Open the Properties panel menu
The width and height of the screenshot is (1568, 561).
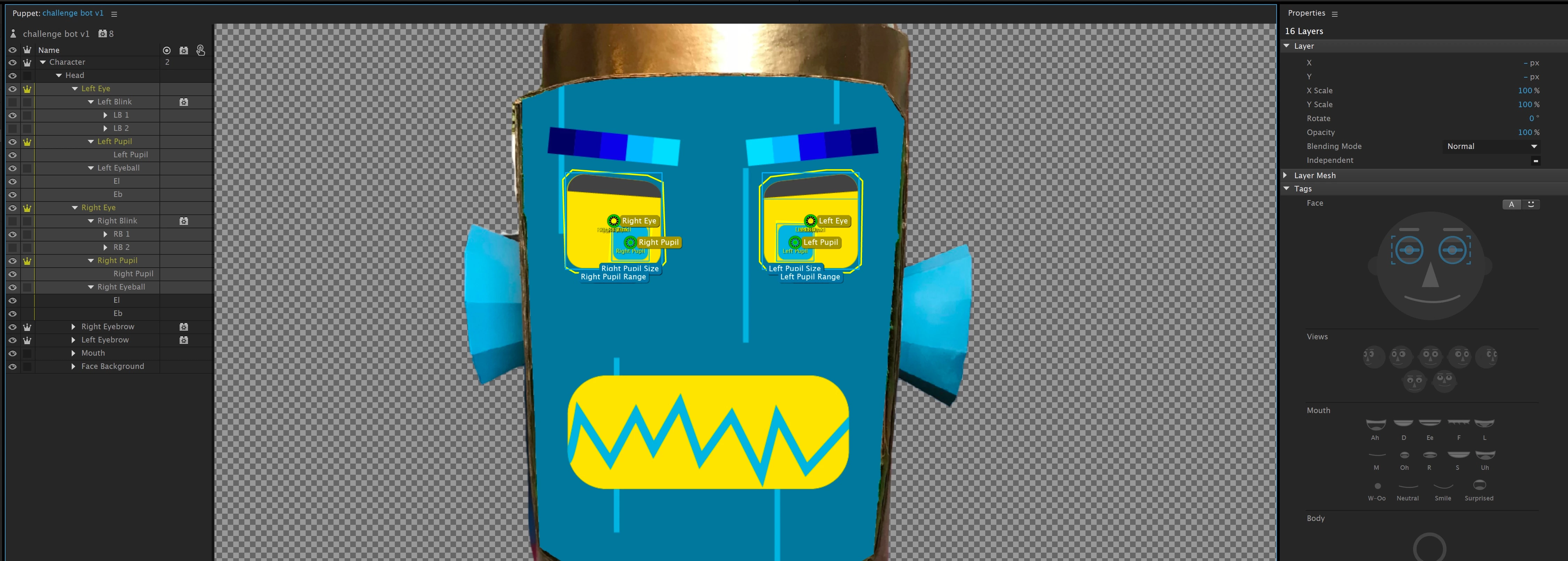click(x=1335, y=13)
